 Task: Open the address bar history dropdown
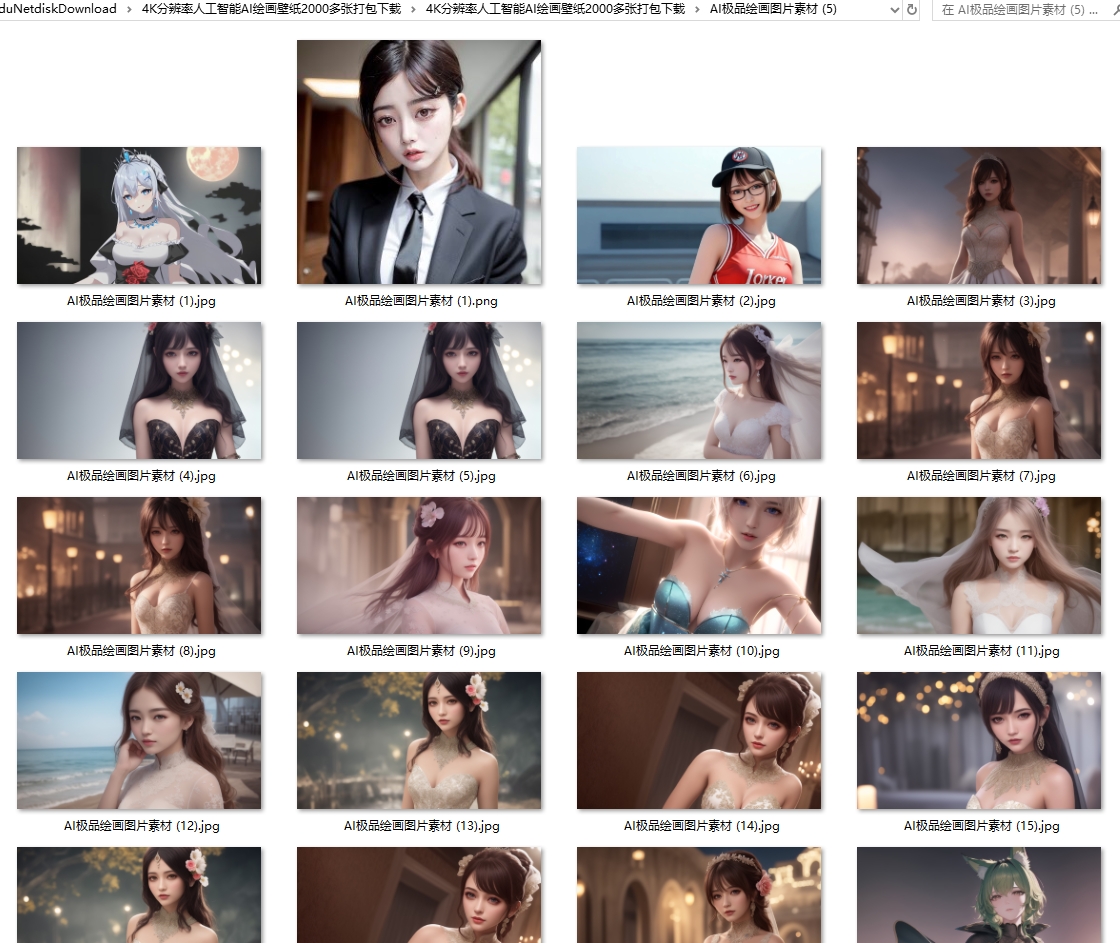893,9
